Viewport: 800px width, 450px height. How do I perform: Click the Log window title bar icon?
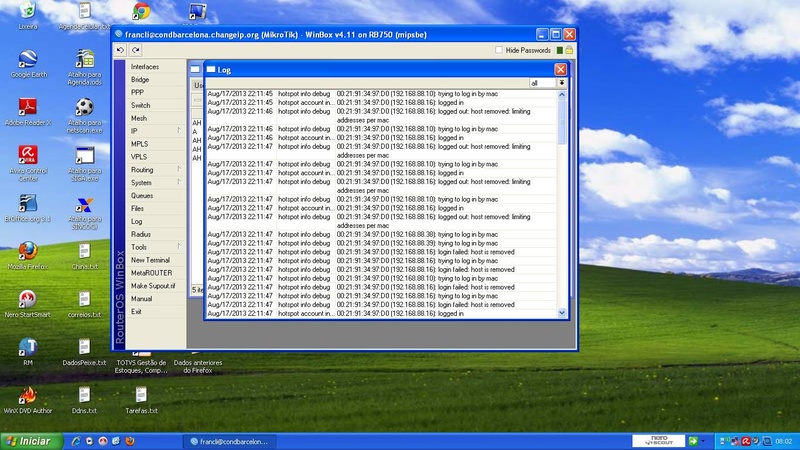coord(211,69)
